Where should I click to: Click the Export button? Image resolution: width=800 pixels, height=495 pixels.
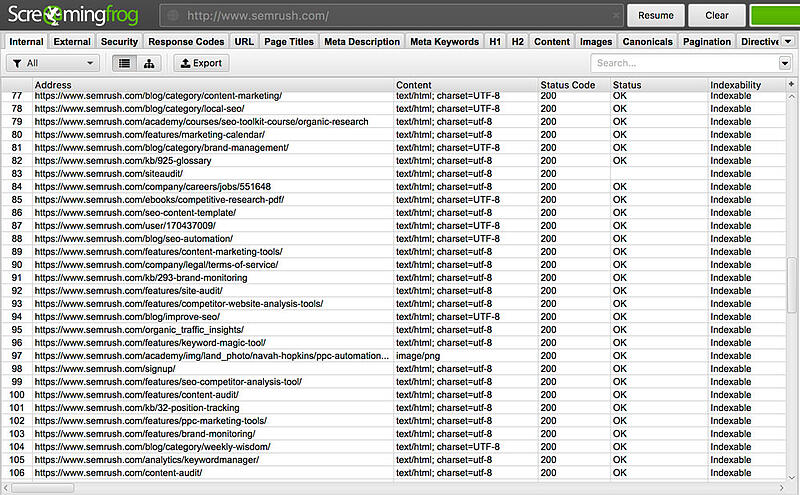(x=202, y=63)
